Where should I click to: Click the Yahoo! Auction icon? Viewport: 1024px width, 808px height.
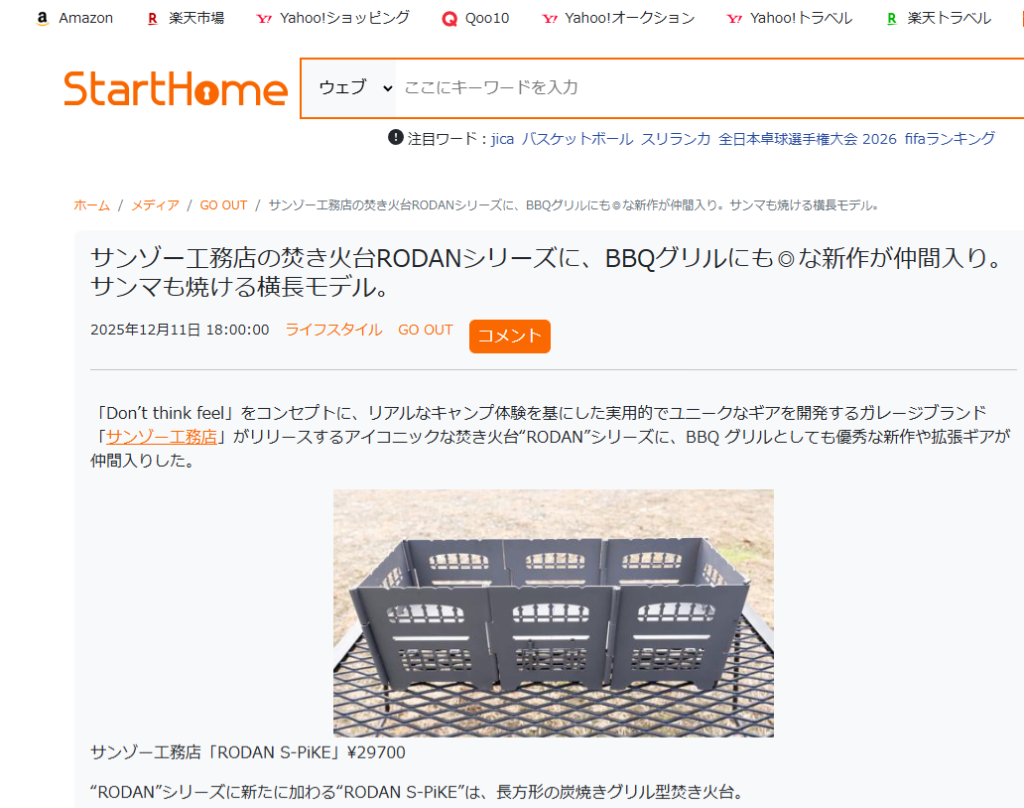(550, 19)
